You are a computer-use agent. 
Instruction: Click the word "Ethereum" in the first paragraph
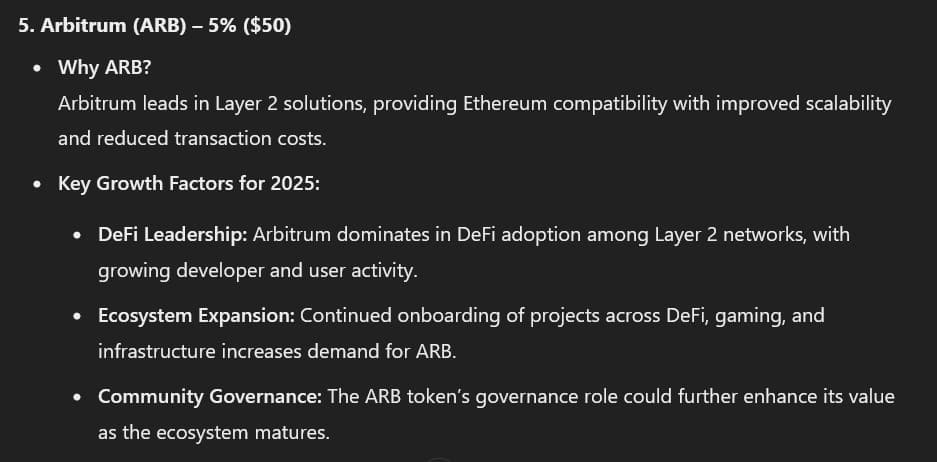[505, 104]
